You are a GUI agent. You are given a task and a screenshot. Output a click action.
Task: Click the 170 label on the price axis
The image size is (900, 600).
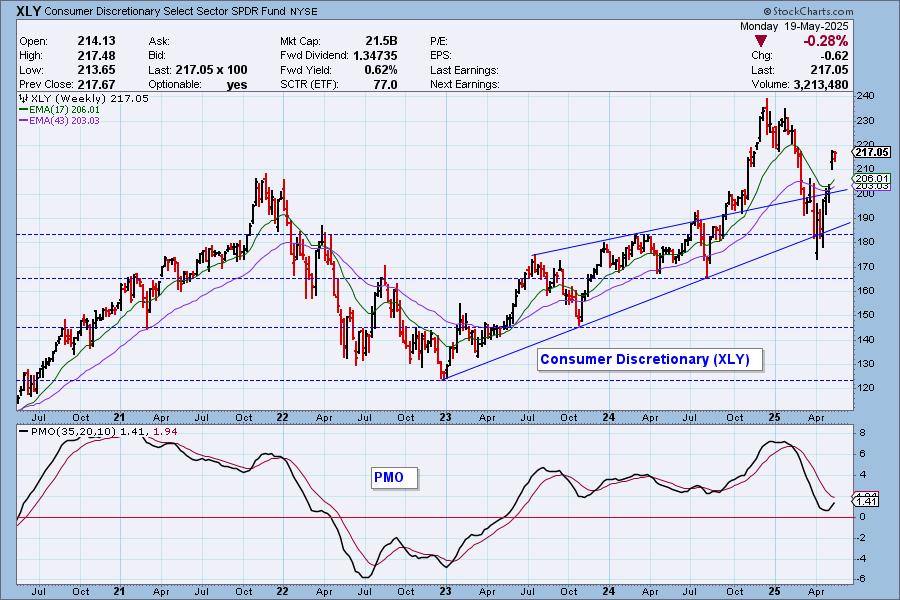(x=866, y=266)
